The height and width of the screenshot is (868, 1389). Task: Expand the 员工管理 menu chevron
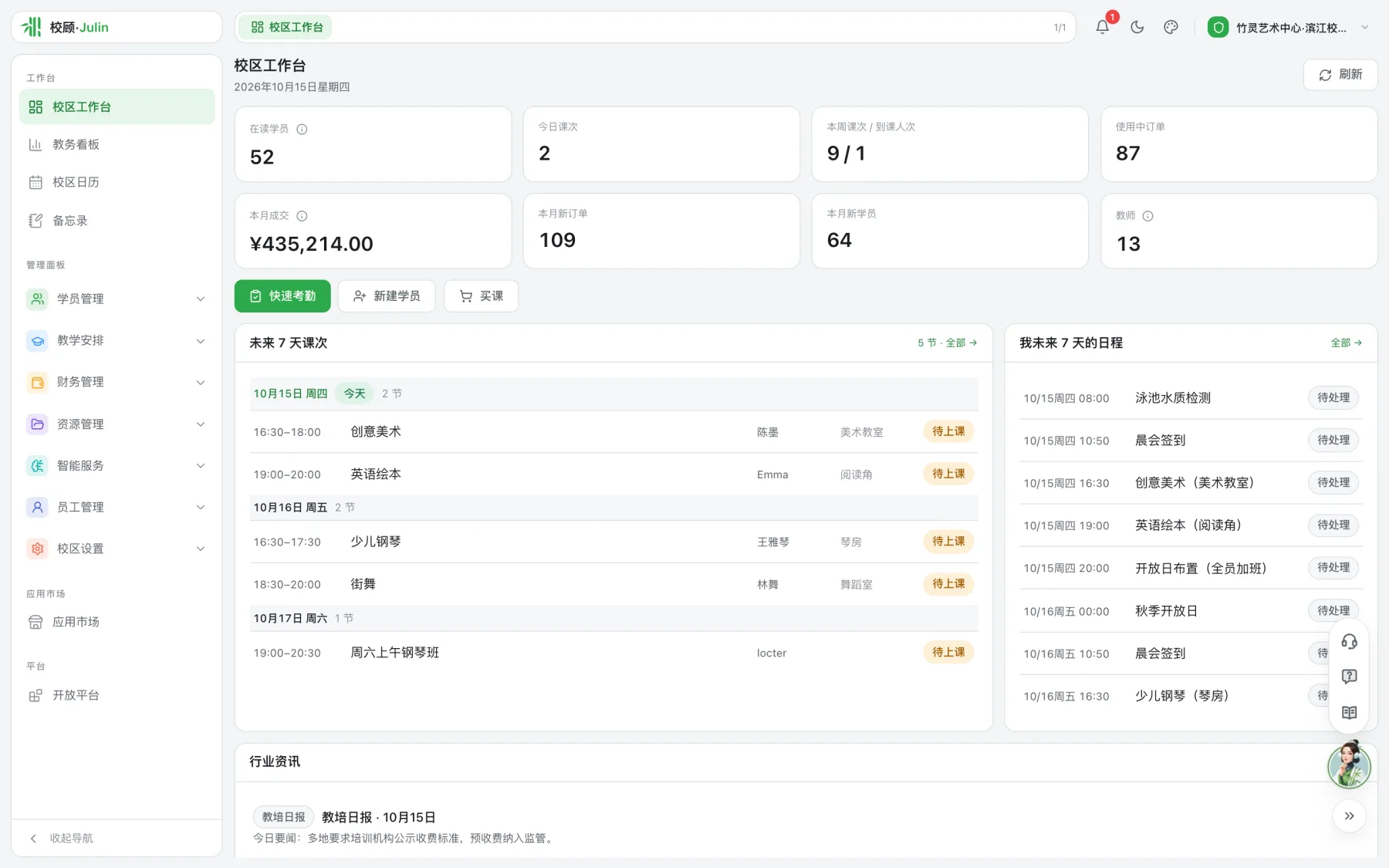pyautogui.click(x=201, y=507)
